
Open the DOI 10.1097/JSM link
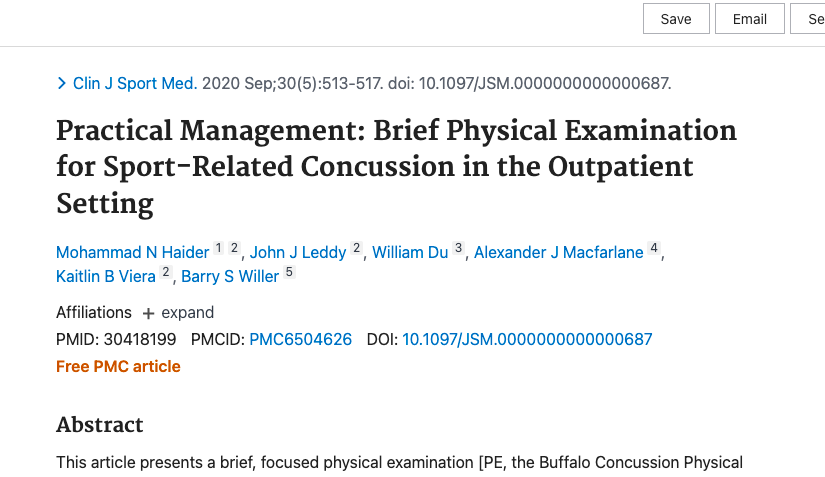point(527,340)
